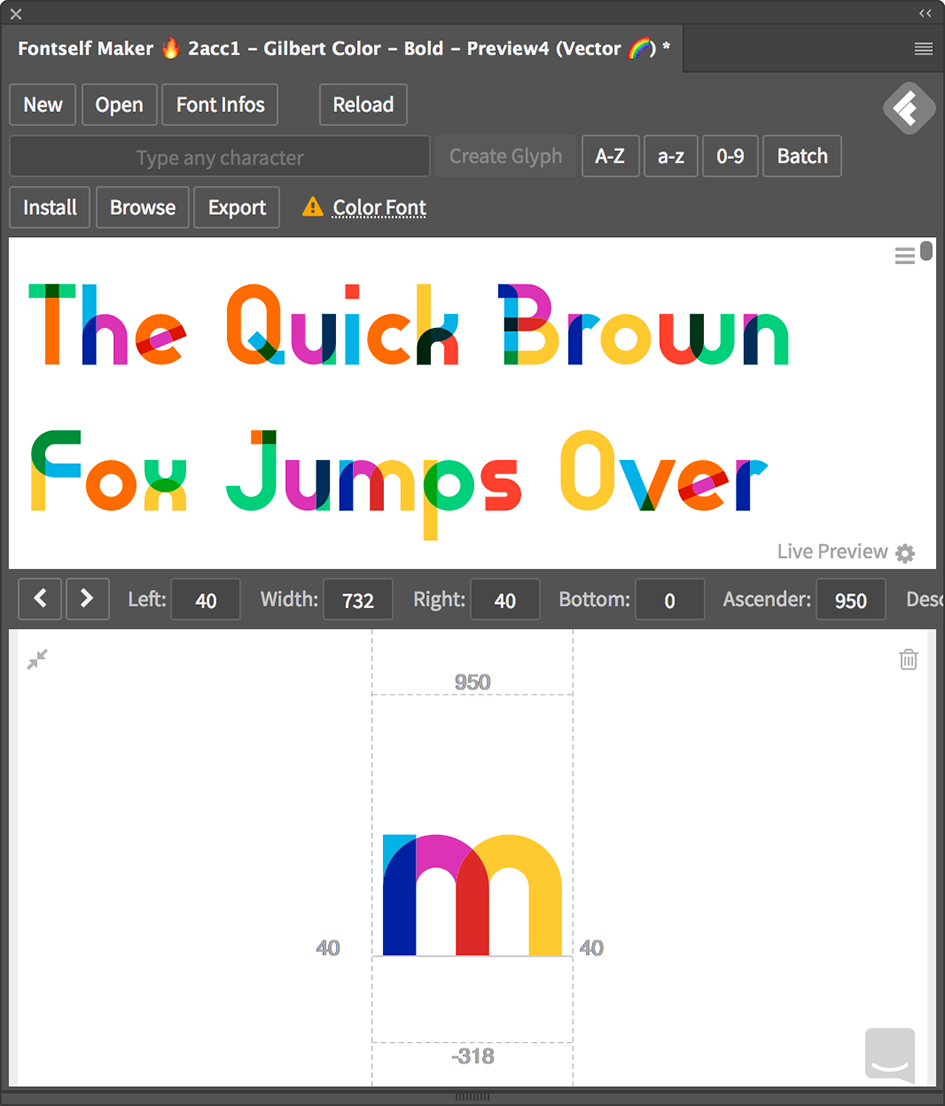Close the Fontself Maker panel
945x1106 pixels.
coord(16,13)
